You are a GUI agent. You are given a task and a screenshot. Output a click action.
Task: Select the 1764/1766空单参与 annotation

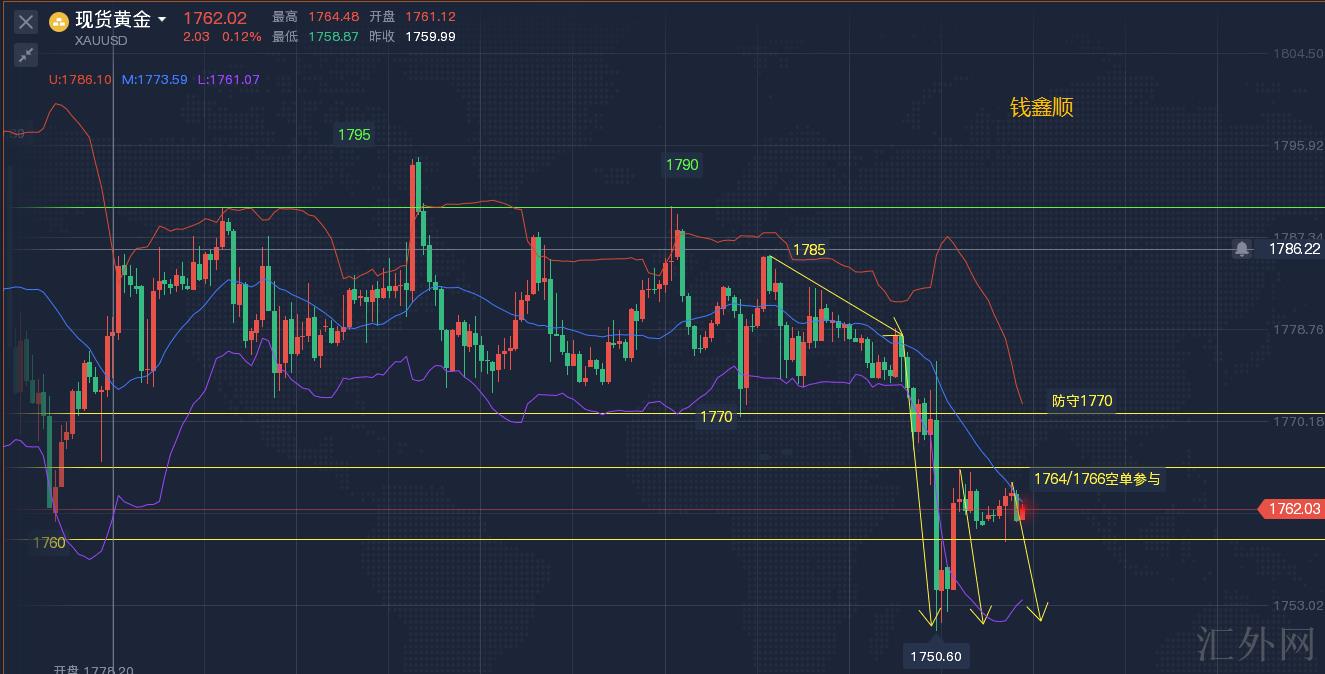click(1096, 479)
